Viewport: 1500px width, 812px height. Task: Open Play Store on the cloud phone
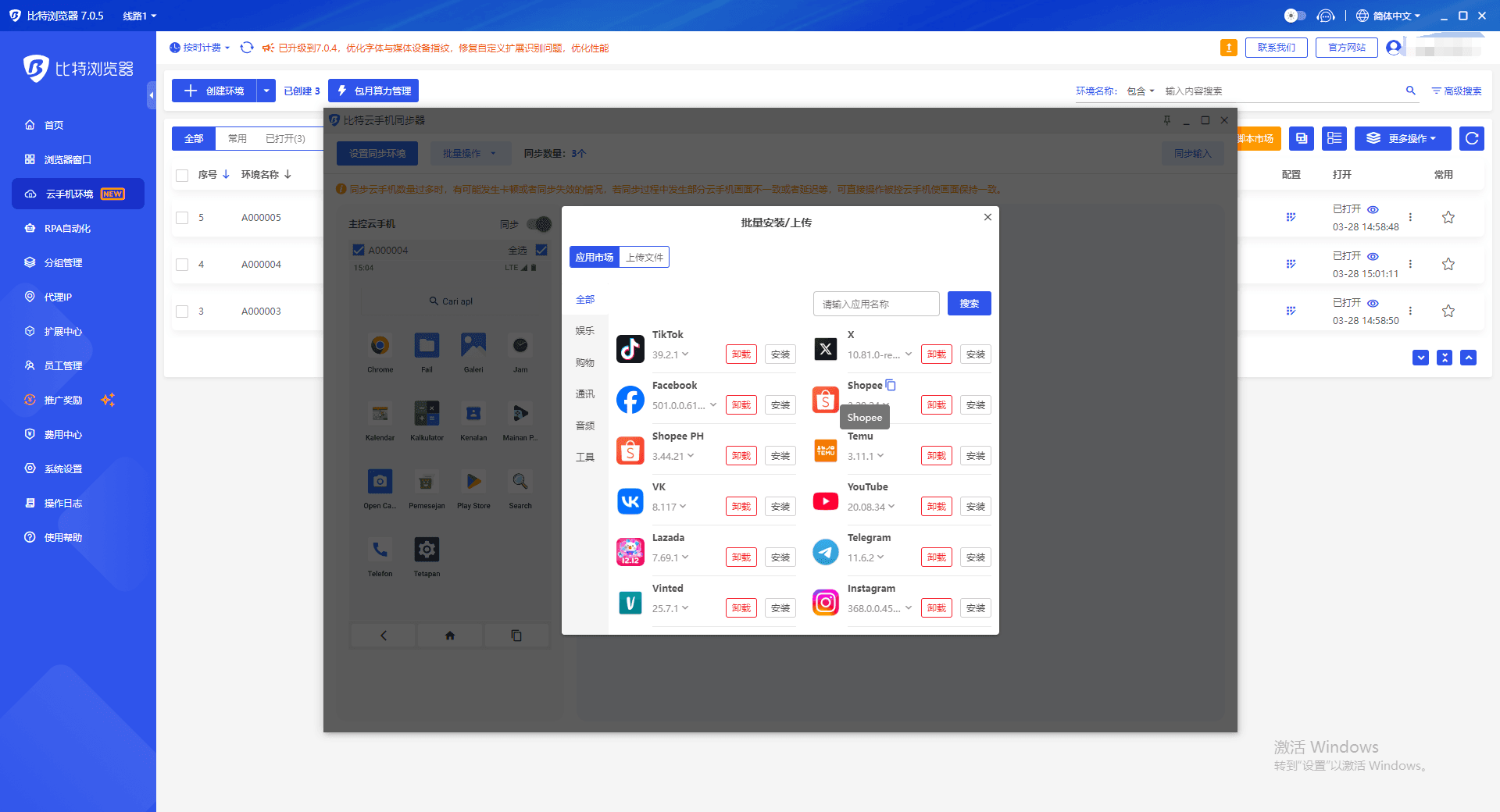tap(473, 482)
